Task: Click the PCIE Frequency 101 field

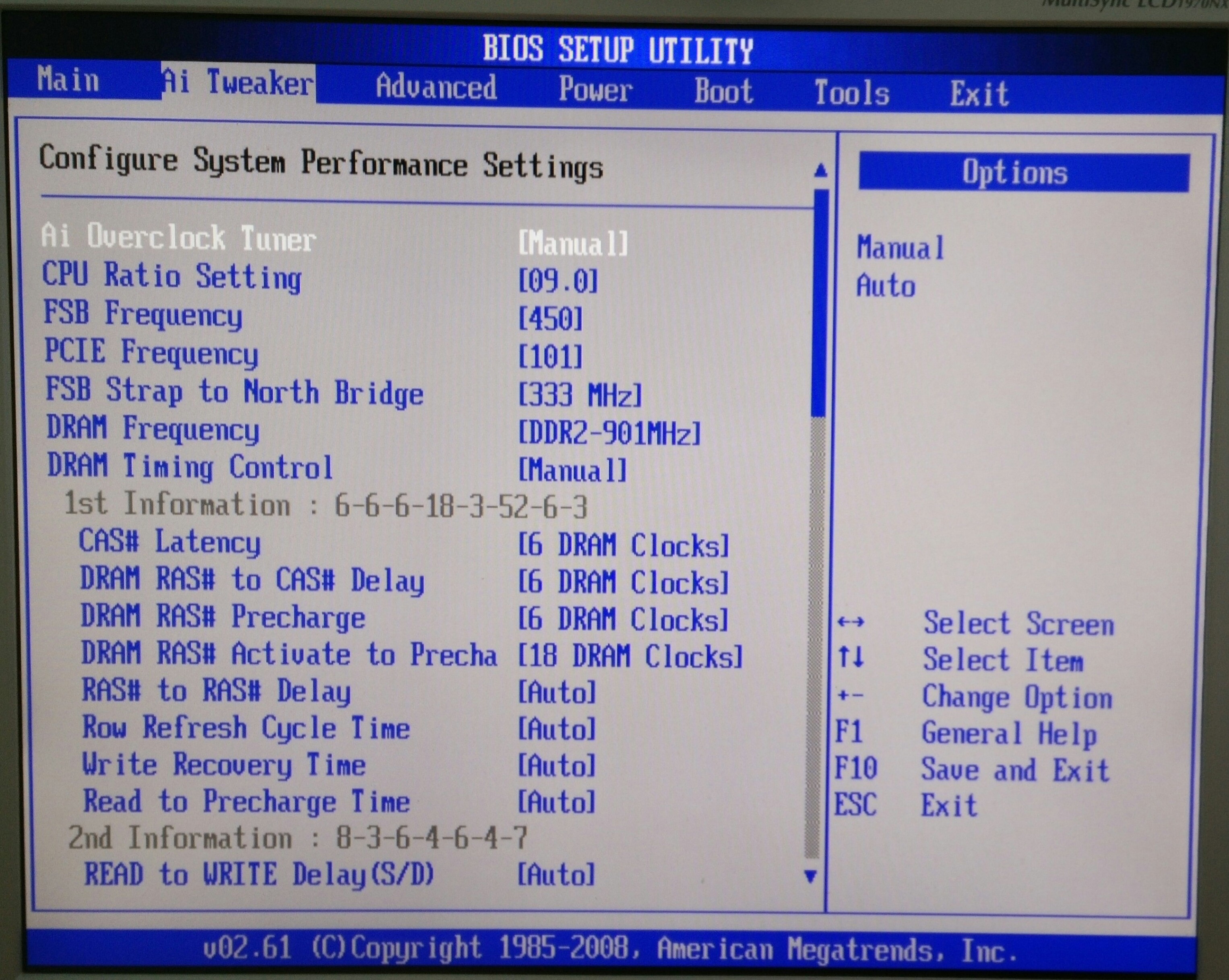Action: pyautogui.click(x=550, y=357)
